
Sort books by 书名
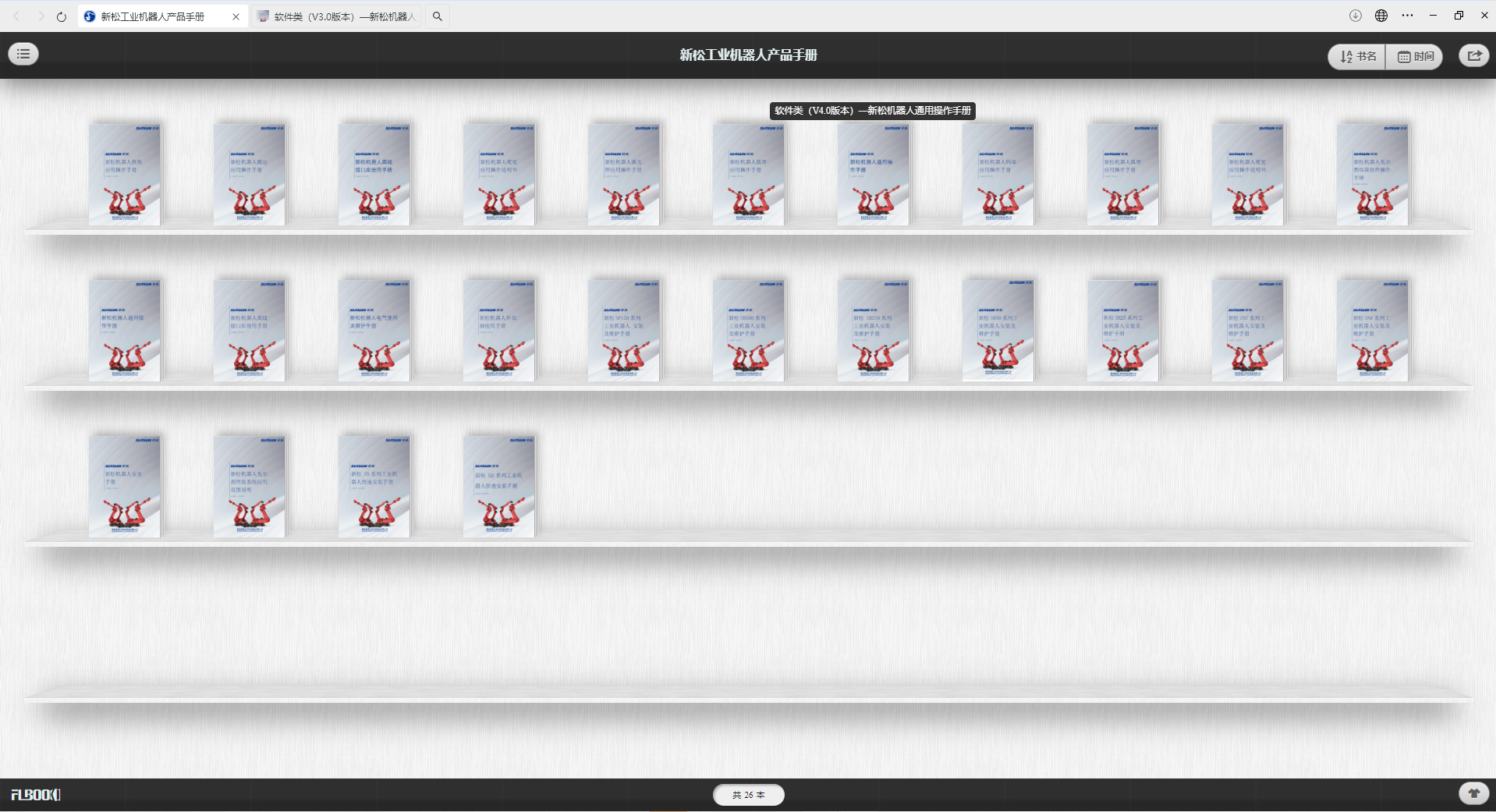click(1357, 56)
